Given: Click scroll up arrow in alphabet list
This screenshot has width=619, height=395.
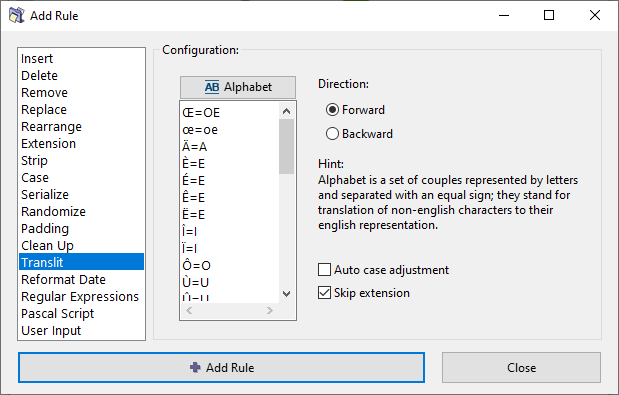Looking at the screenshot, I should (x=287, y=111).
